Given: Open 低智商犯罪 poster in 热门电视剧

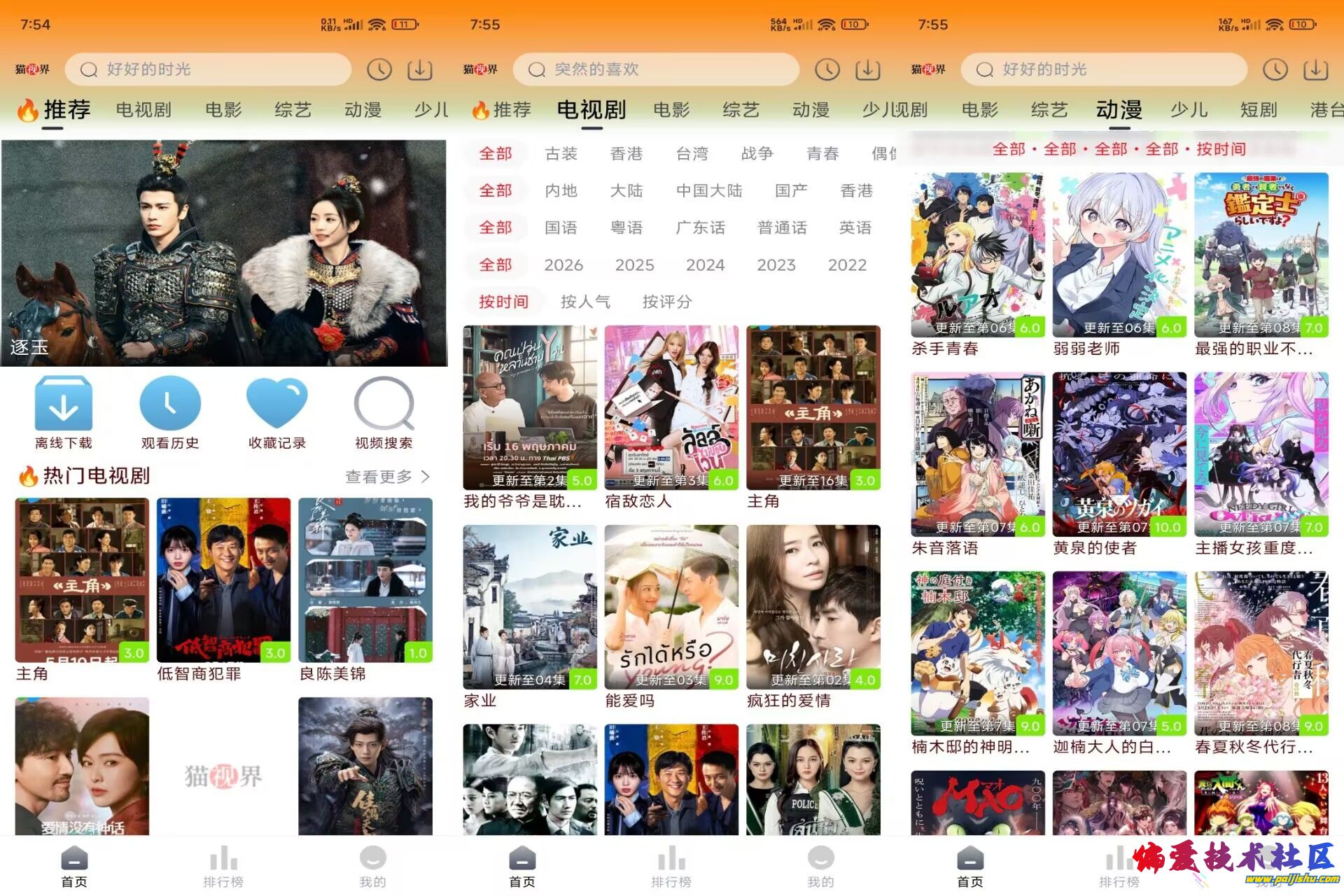Looking at the screenshot, I should click(x=223, y=580).
